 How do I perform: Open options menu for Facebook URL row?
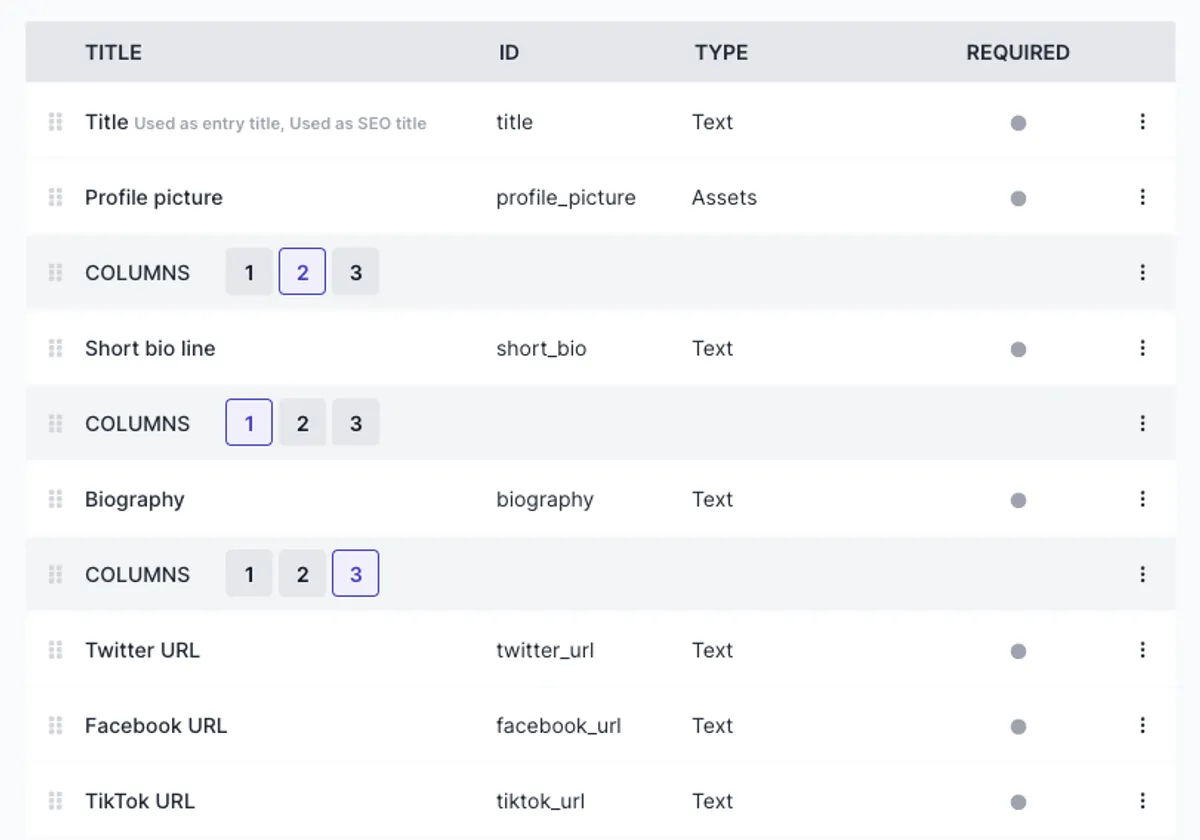click(1142, 725)
